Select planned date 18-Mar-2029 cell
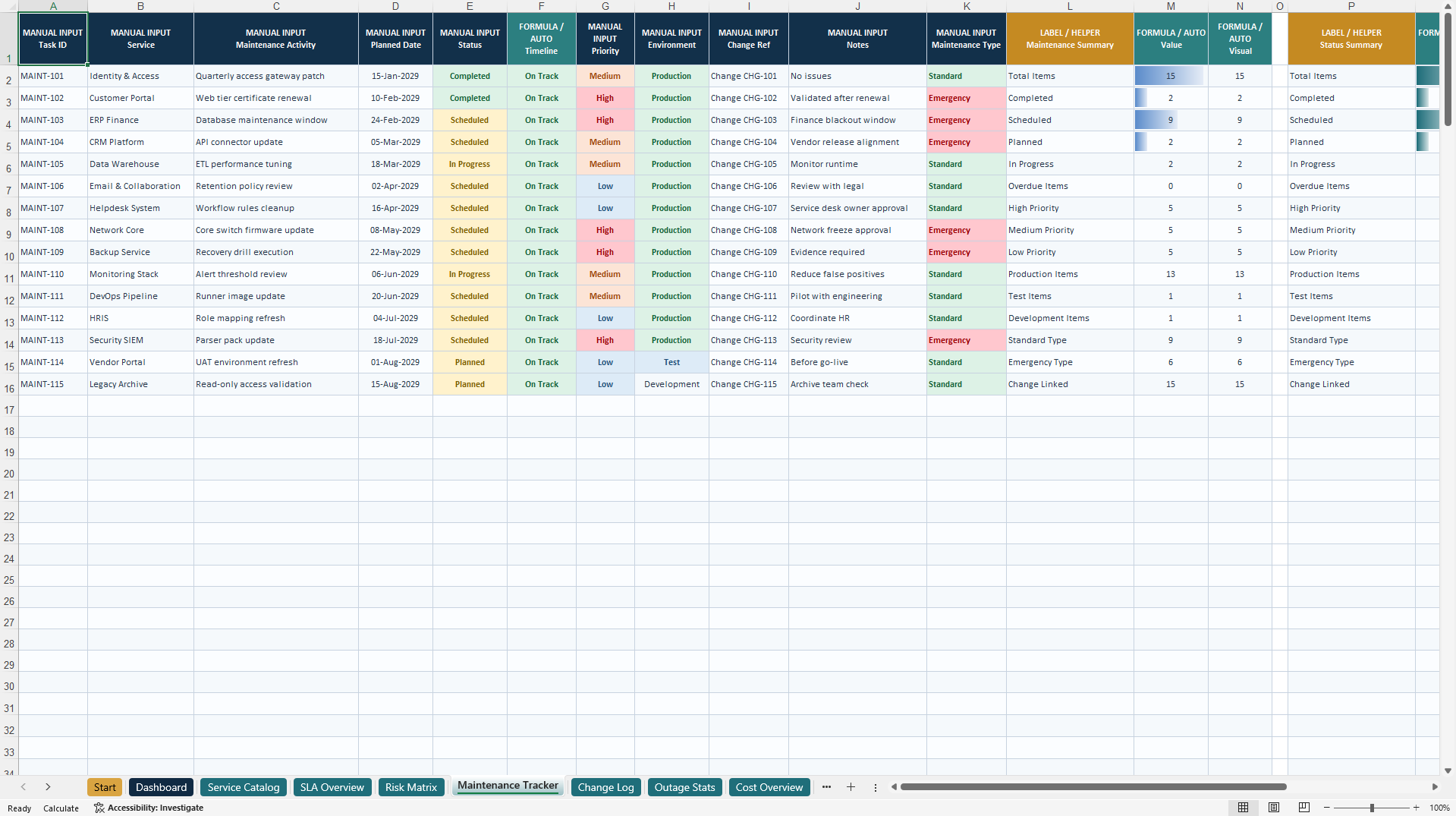 click(x=395, y=164)
